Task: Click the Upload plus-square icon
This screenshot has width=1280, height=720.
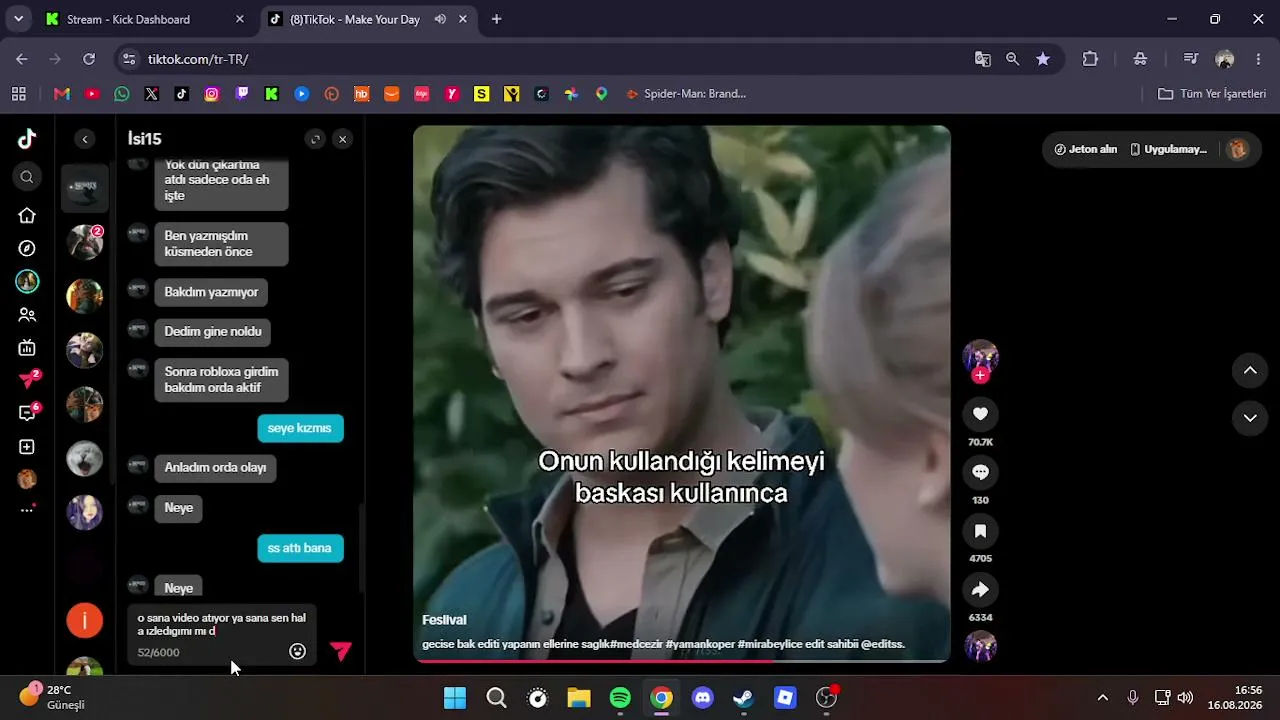Action: click(27, 447)
